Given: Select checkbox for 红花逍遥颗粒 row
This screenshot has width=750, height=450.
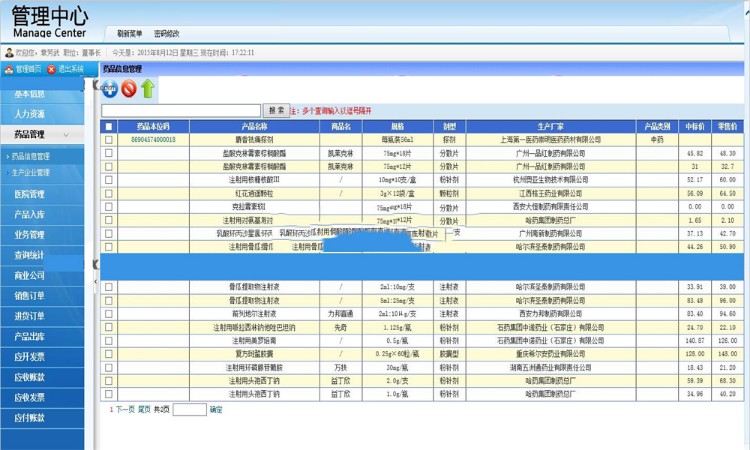Looking at the screenshot, I should click(x=109, y=193).
